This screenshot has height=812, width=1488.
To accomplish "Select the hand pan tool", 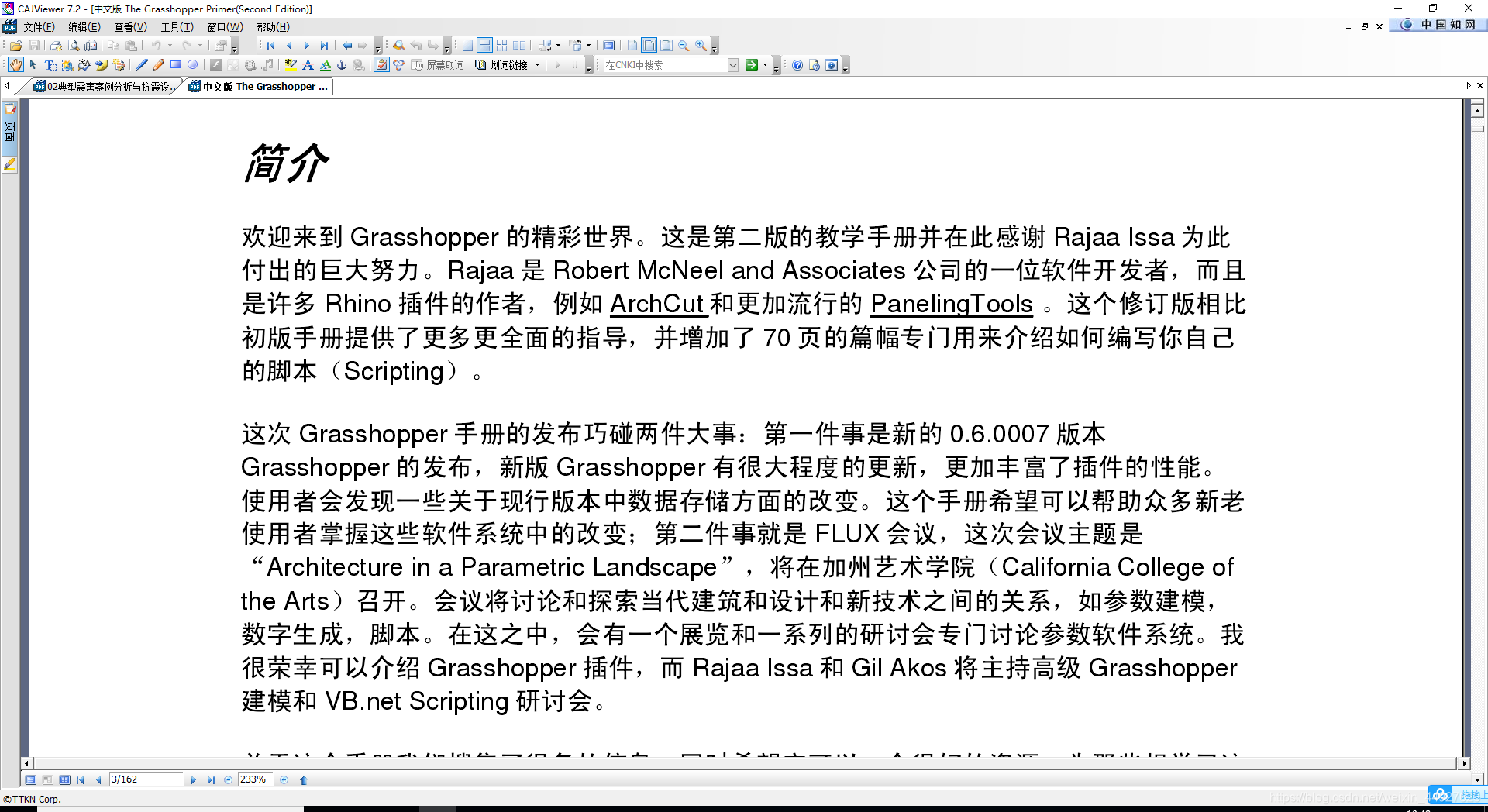I will pos(15,65).
